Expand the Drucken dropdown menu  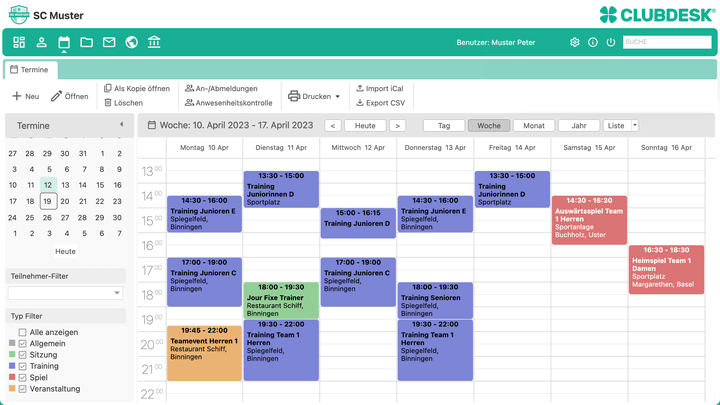pyautogui.click(x=337, y=97)
